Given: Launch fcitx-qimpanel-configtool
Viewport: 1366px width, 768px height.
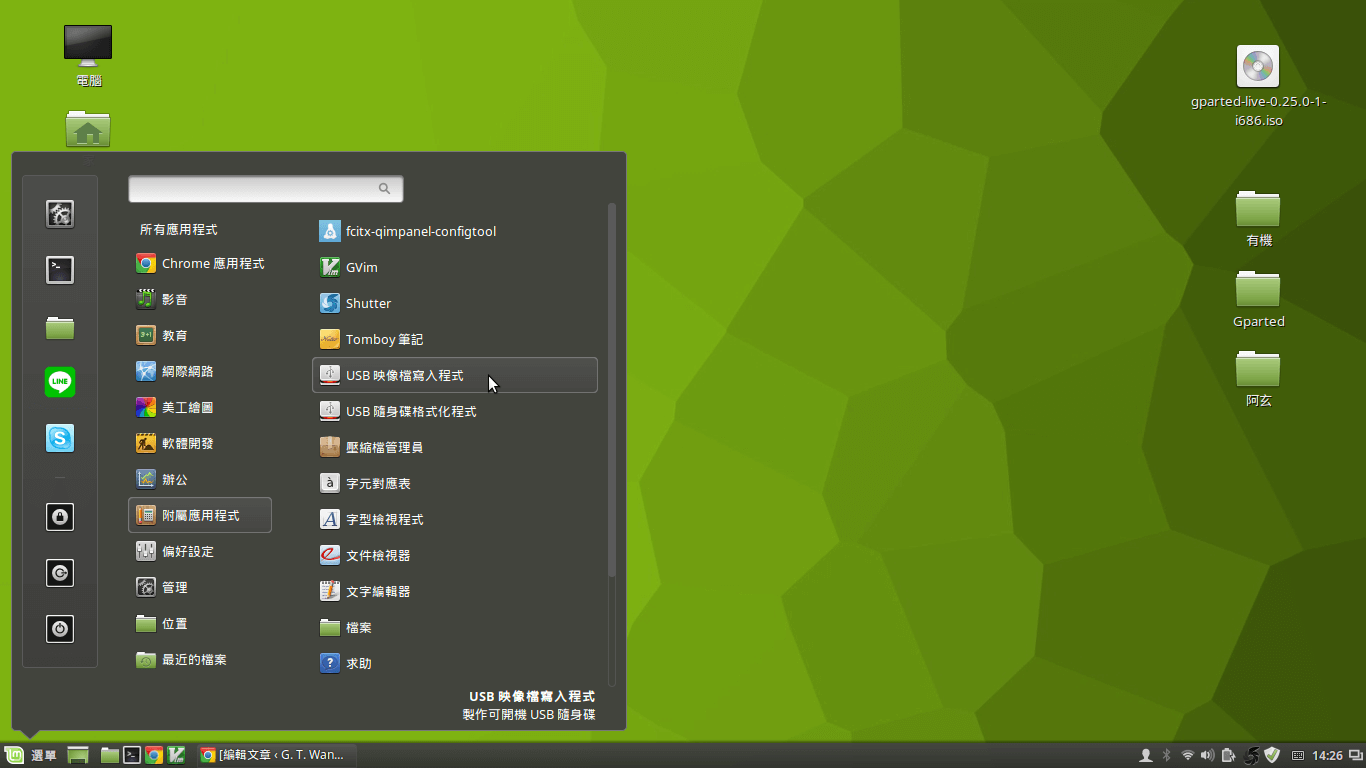Looking at the screenshot, I should point(420,231).
